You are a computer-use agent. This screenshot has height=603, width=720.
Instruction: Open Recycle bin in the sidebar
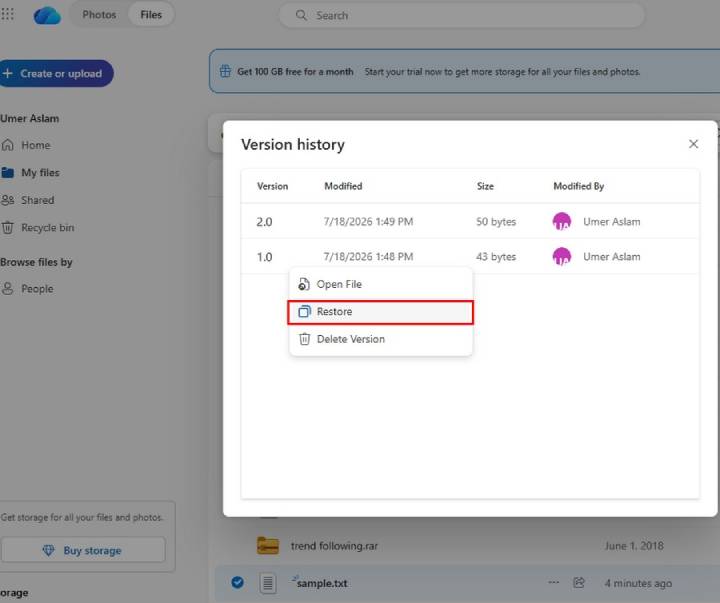pos(47,228)
